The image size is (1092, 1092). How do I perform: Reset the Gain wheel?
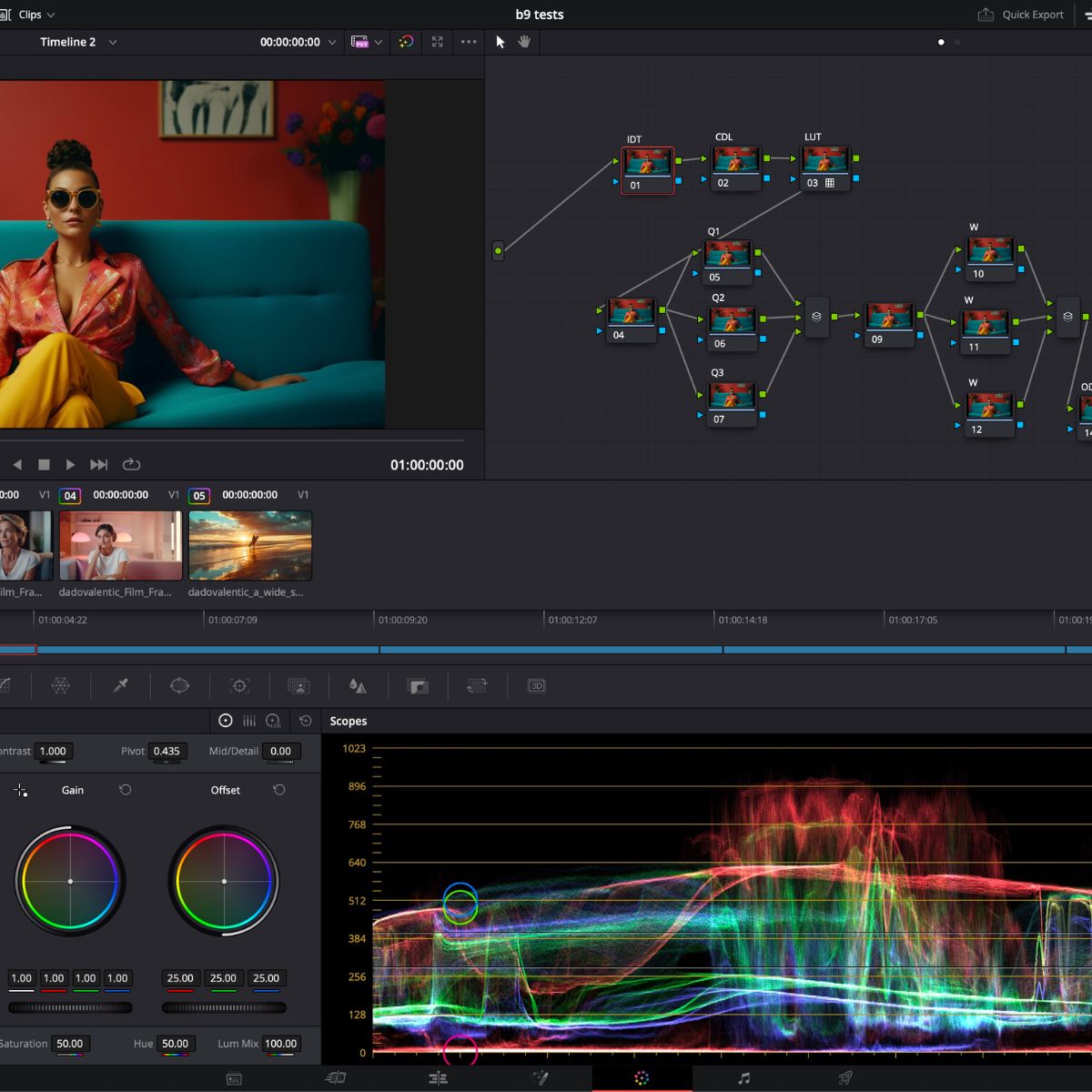pos(126,790)
